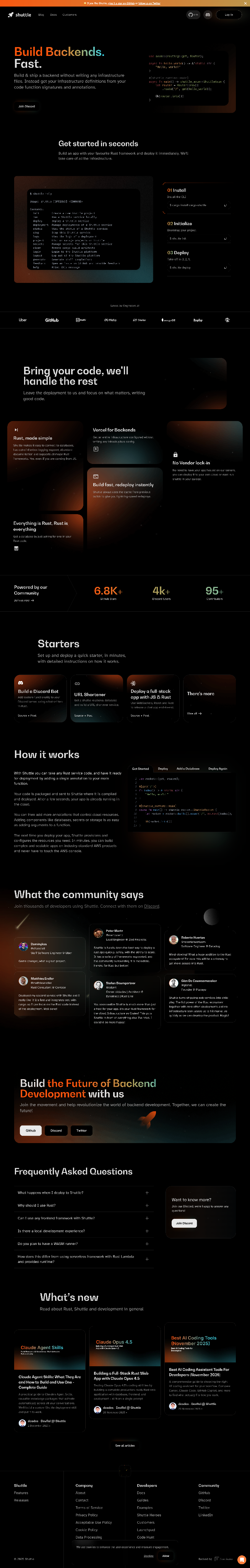The width and height of the screenshot is (250, 1568).
Task: Expand "Do you plan to have a WASM runner?"
Action: pos(146,1243)
